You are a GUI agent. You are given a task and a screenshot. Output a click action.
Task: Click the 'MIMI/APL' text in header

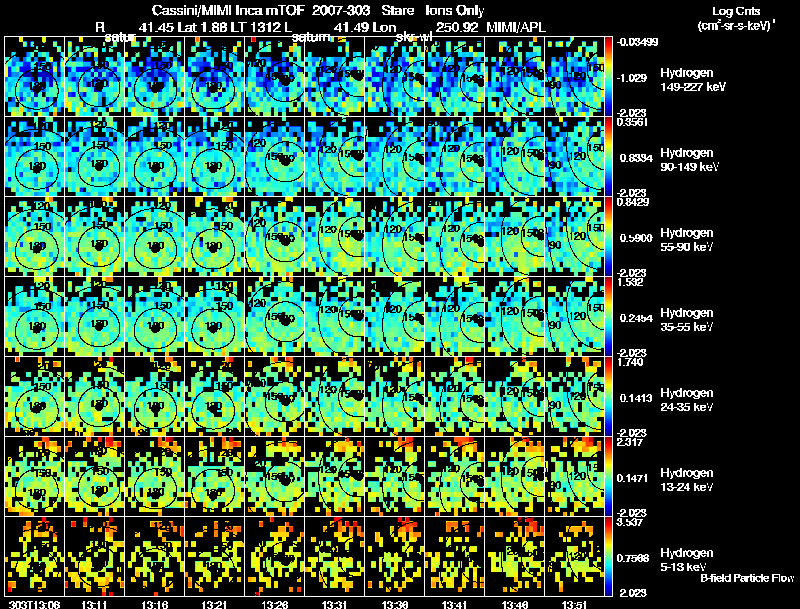tap(516, 27)
